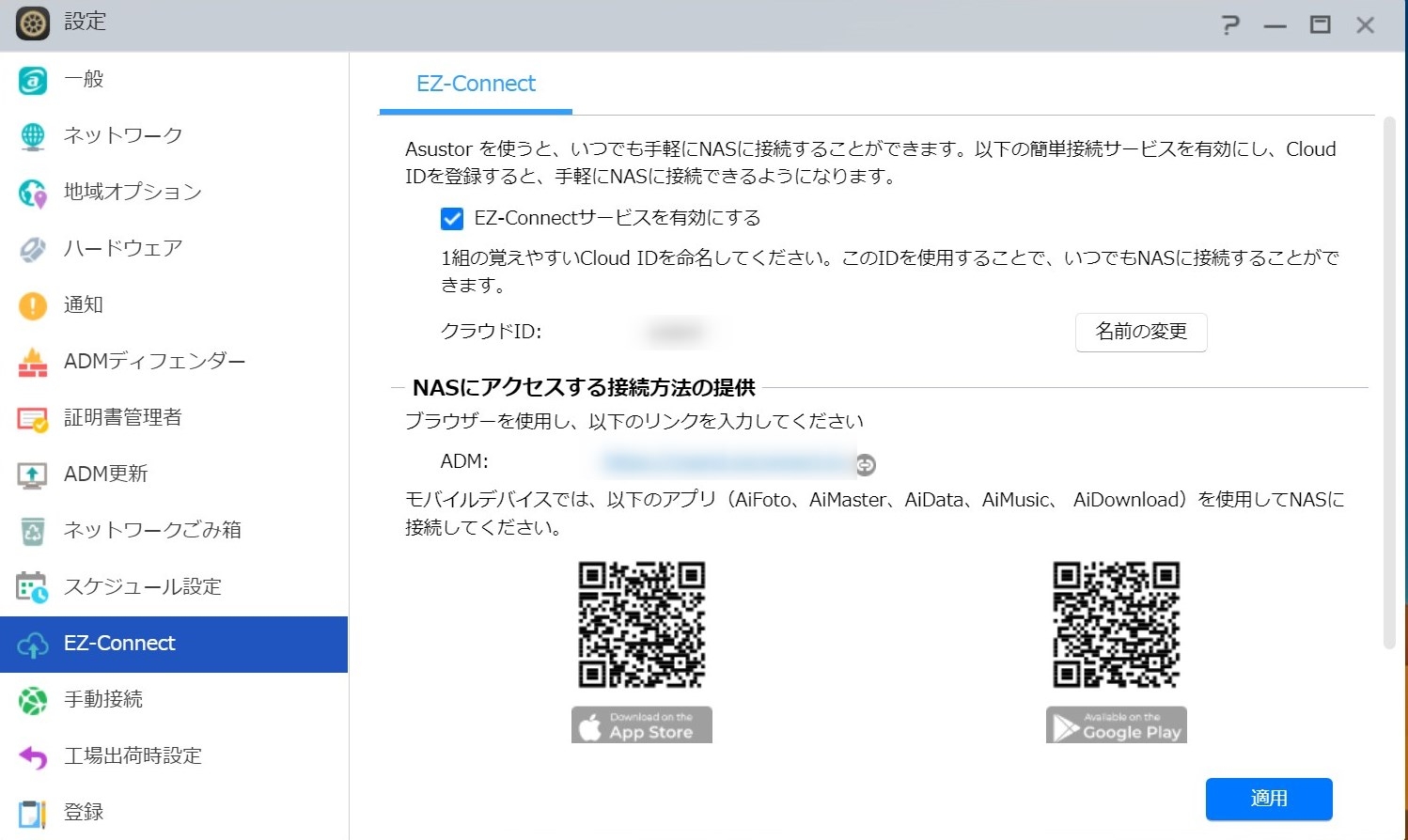
Task: Select the Regional Options (地域オプション) icon
Action: pyautogui.click(x=33, y=194)
